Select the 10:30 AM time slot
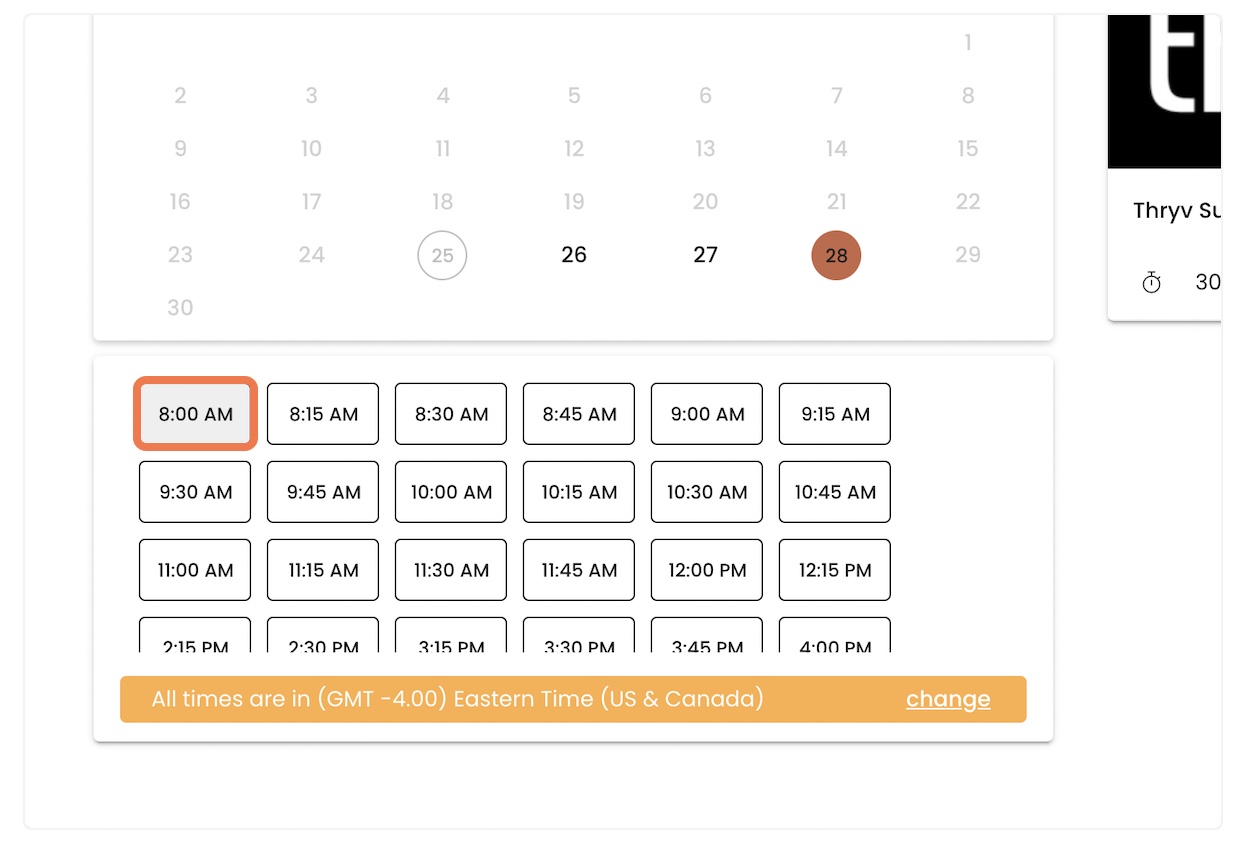 tap(707, 492)
